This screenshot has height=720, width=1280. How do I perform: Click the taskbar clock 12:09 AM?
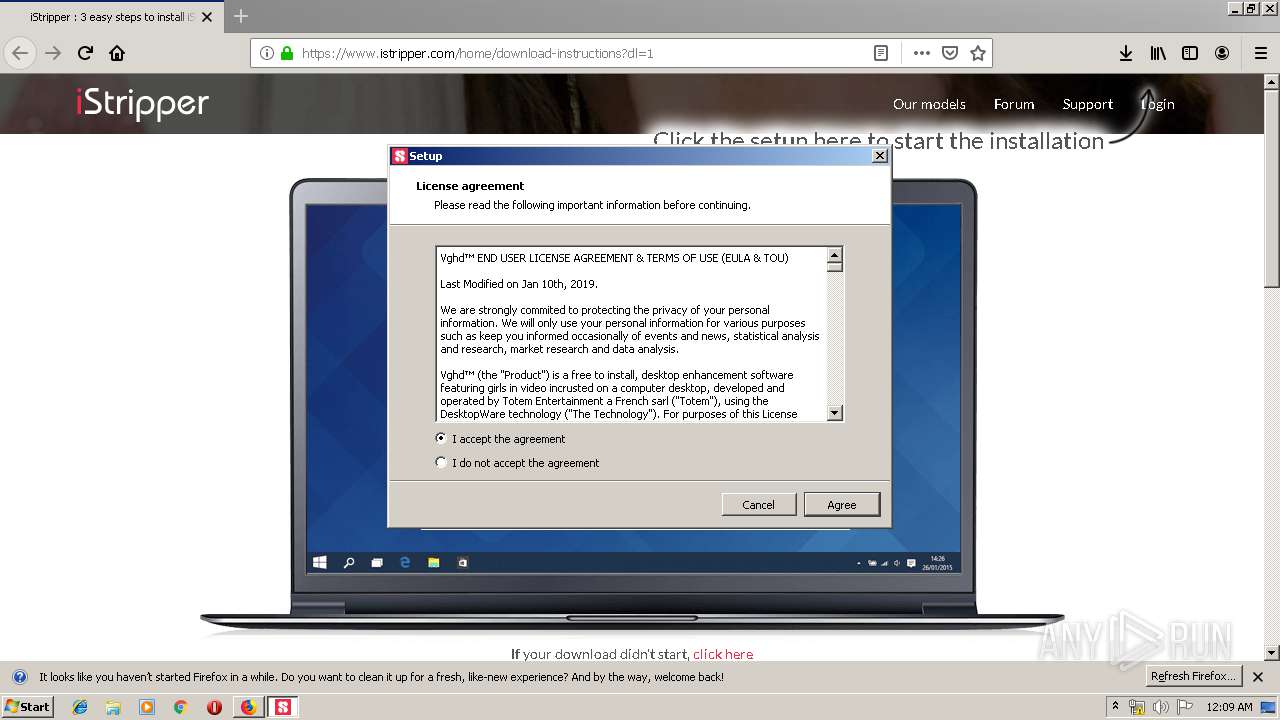coord(1229,707)
